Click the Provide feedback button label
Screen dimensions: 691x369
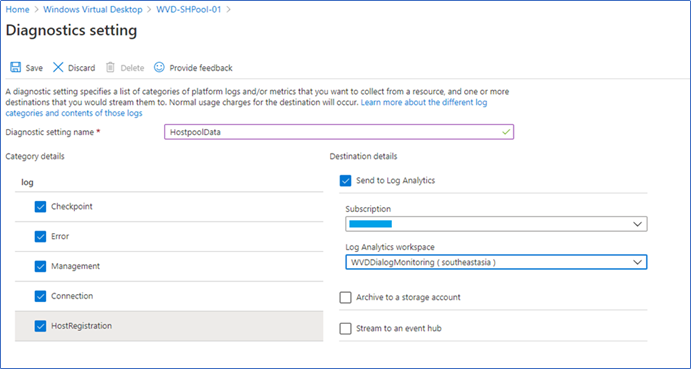point(201,68)
